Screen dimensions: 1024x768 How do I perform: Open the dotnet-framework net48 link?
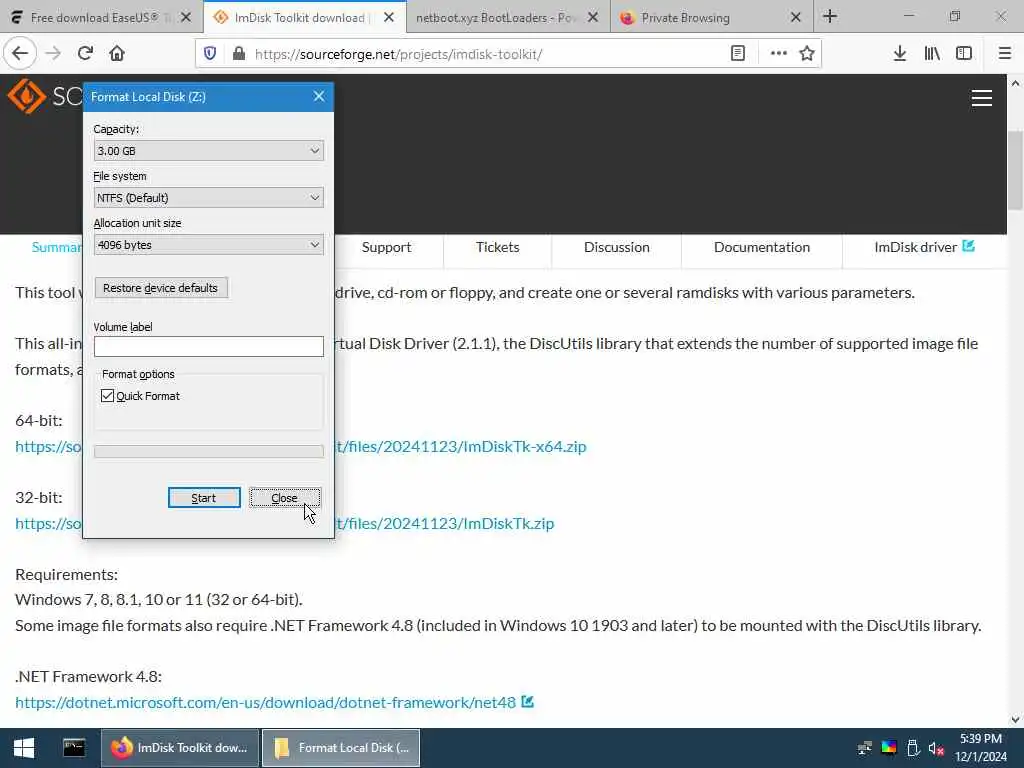tap(265, 703)
